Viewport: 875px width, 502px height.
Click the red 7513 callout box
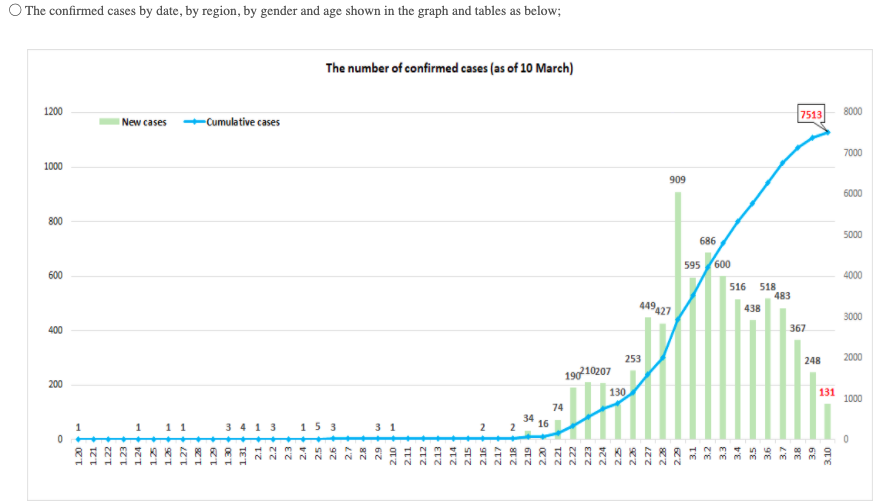coord(811,115)
